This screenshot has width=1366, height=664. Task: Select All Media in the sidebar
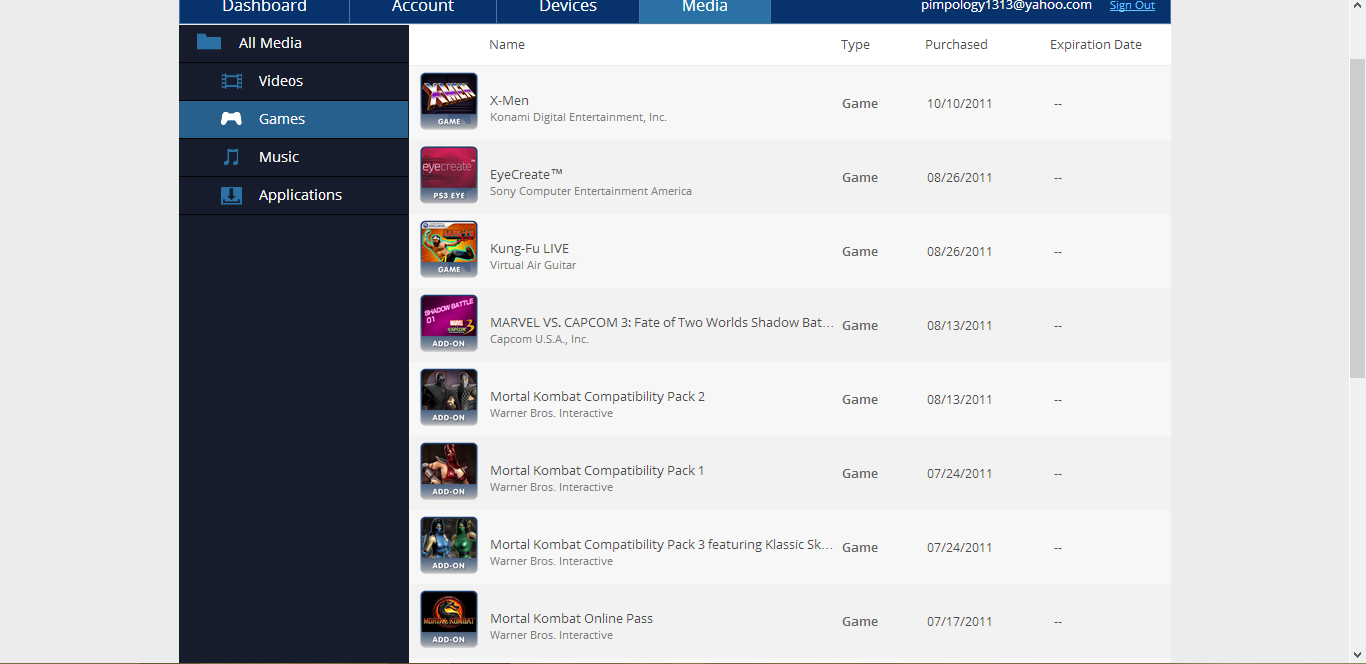pos(294,43)
